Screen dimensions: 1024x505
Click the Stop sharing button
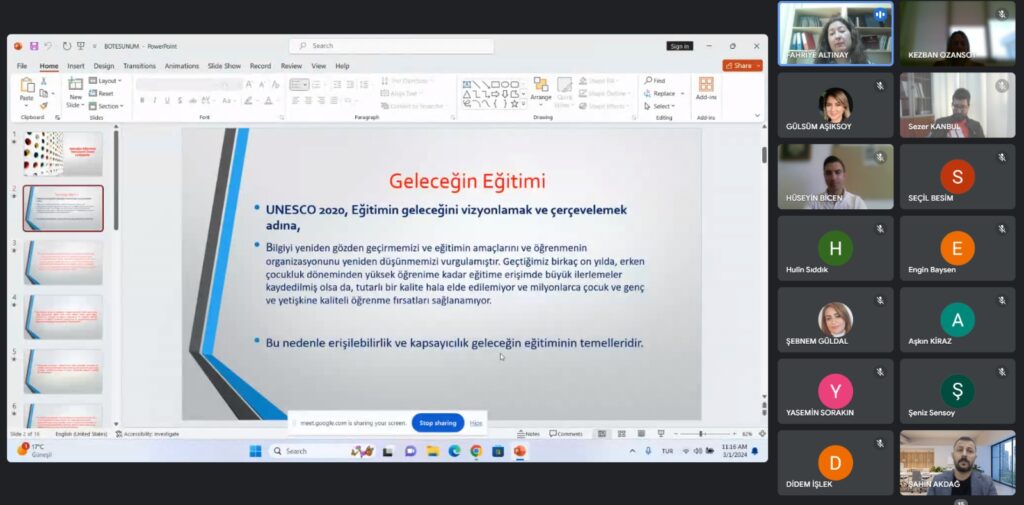(x=438, y=423)
